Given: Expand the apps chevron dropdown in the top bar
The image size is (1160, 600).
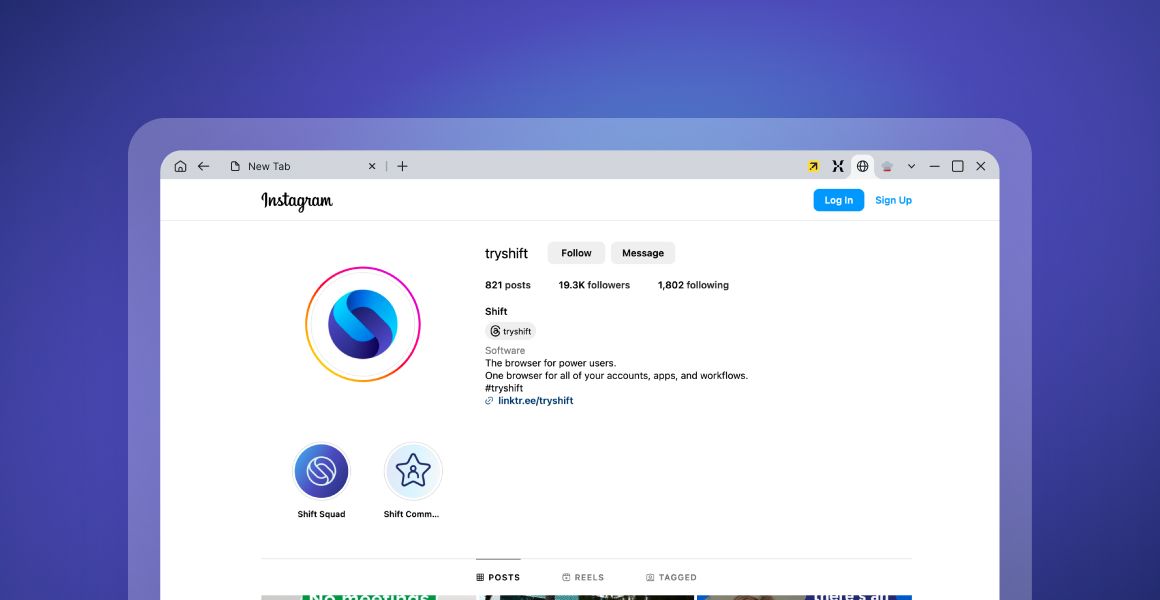Looking at the screenshot, I should 911,166.
